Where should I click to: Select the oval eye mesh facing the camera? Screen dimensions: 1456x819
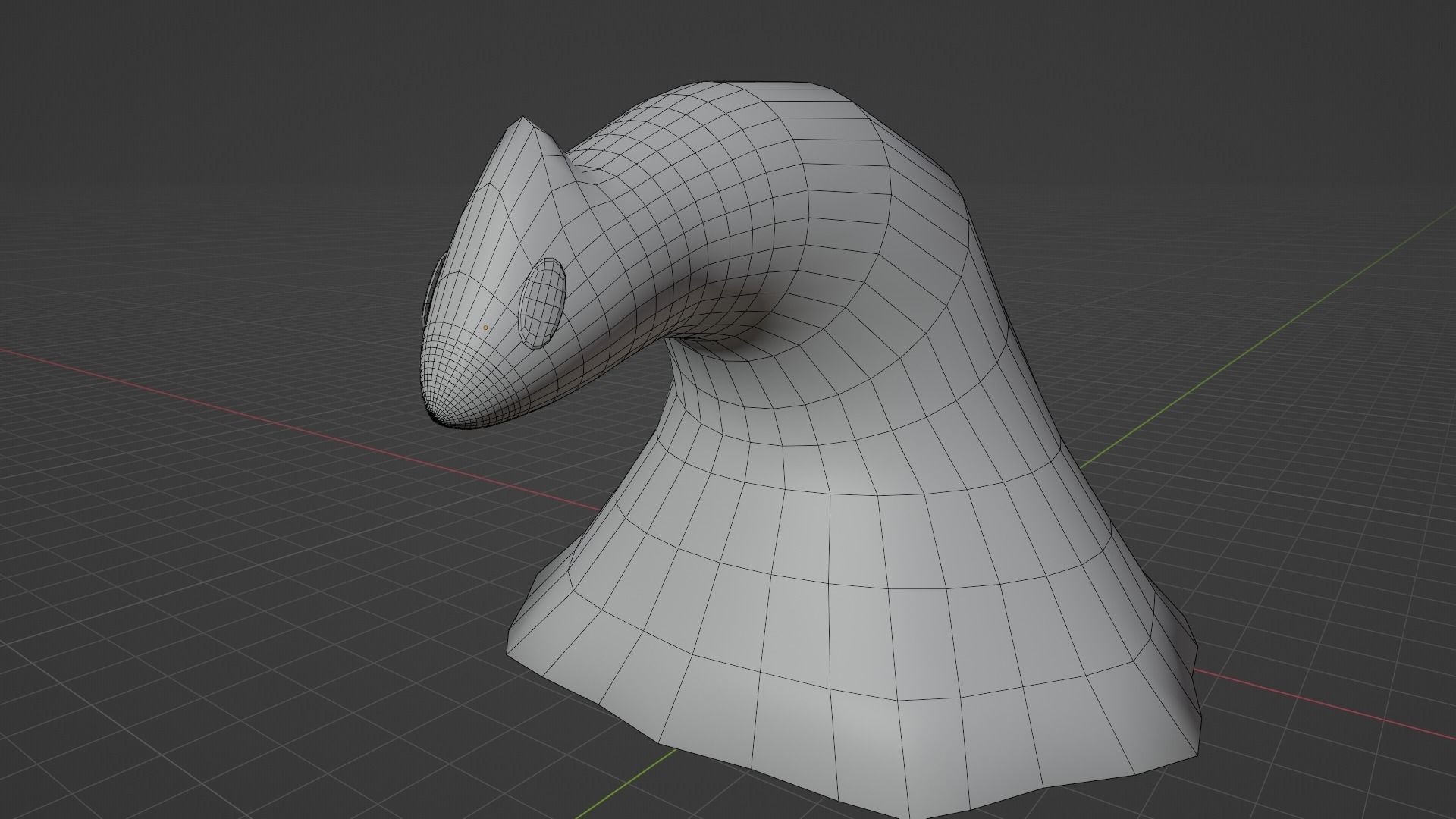pyautogui.click(x=542, y=303)
